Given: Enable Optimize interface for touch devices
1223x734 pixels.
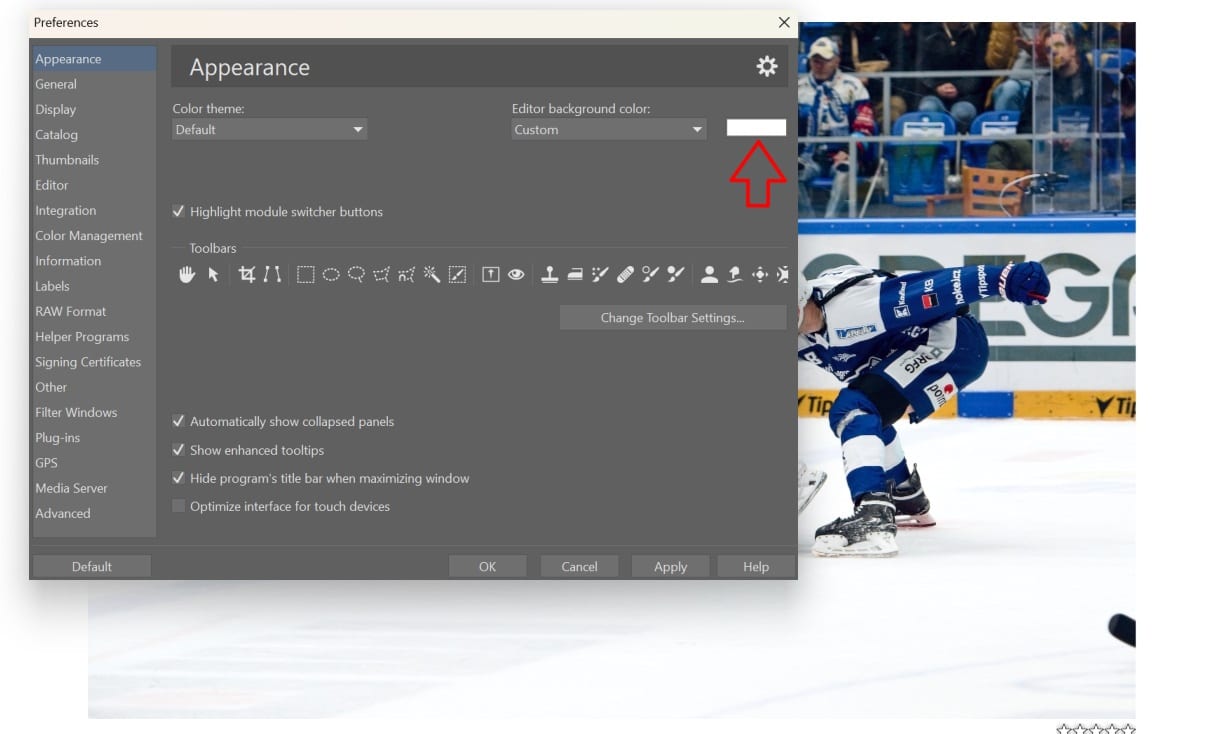Looking at the screenshot, I should click(x=178, y=506).
